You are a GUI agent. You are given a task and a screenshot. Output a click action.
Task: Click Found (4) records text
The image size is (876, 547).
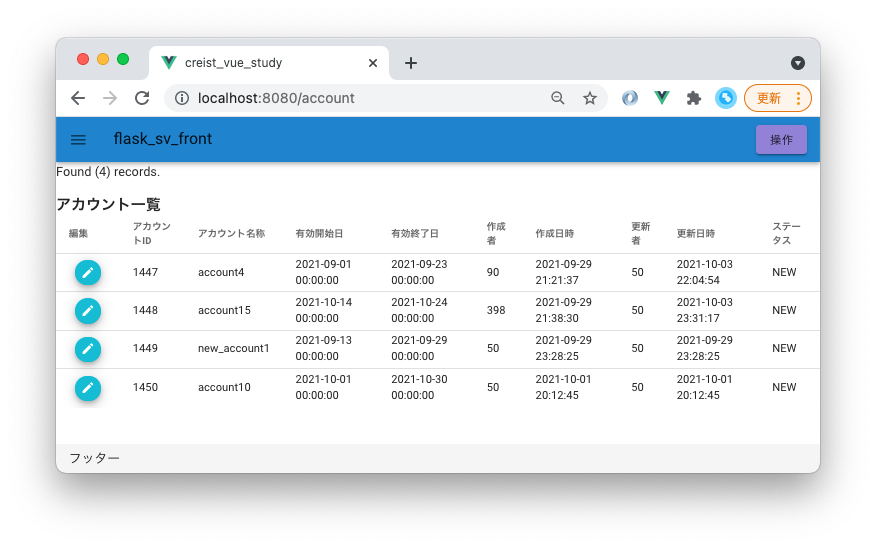pos(108,172)
